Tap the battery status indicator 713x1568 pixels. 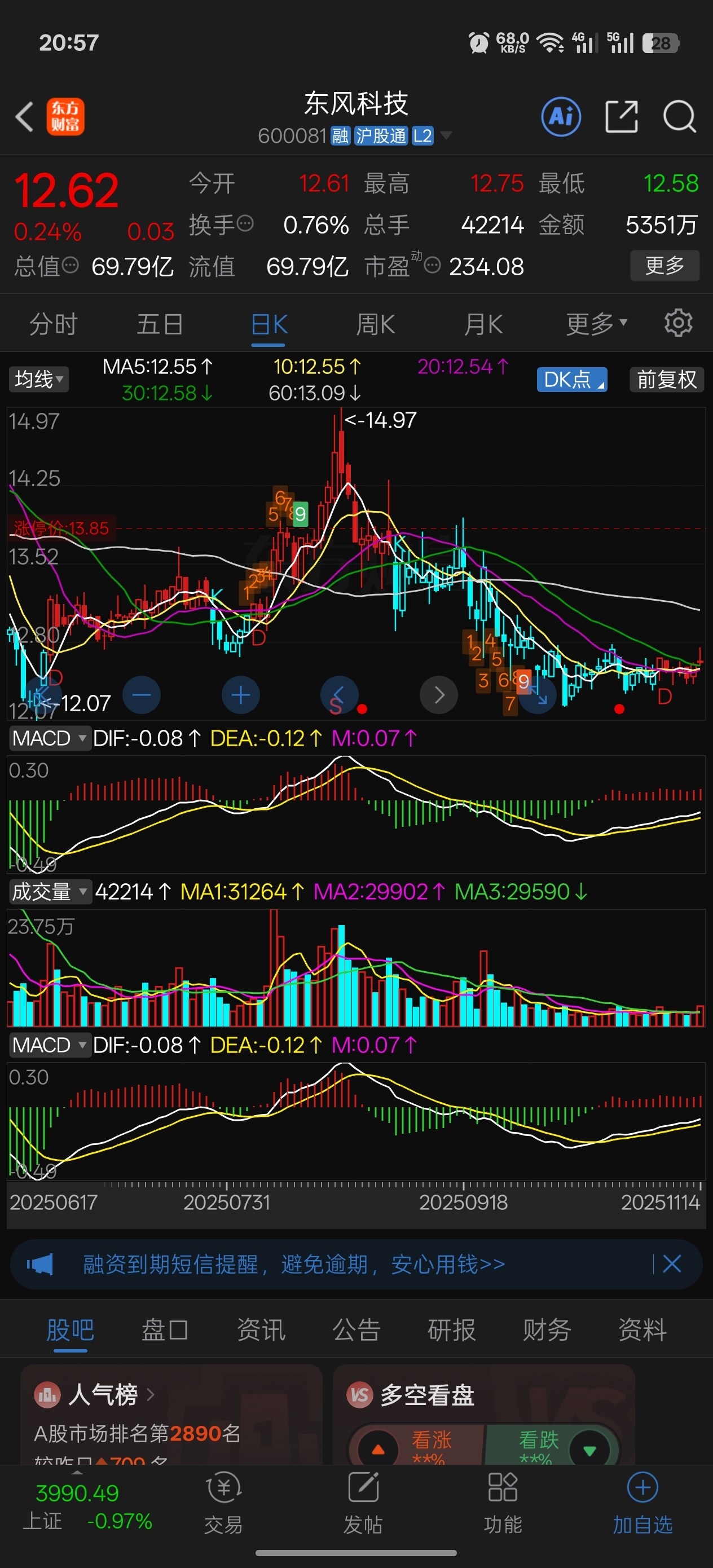tap(660, 43)
